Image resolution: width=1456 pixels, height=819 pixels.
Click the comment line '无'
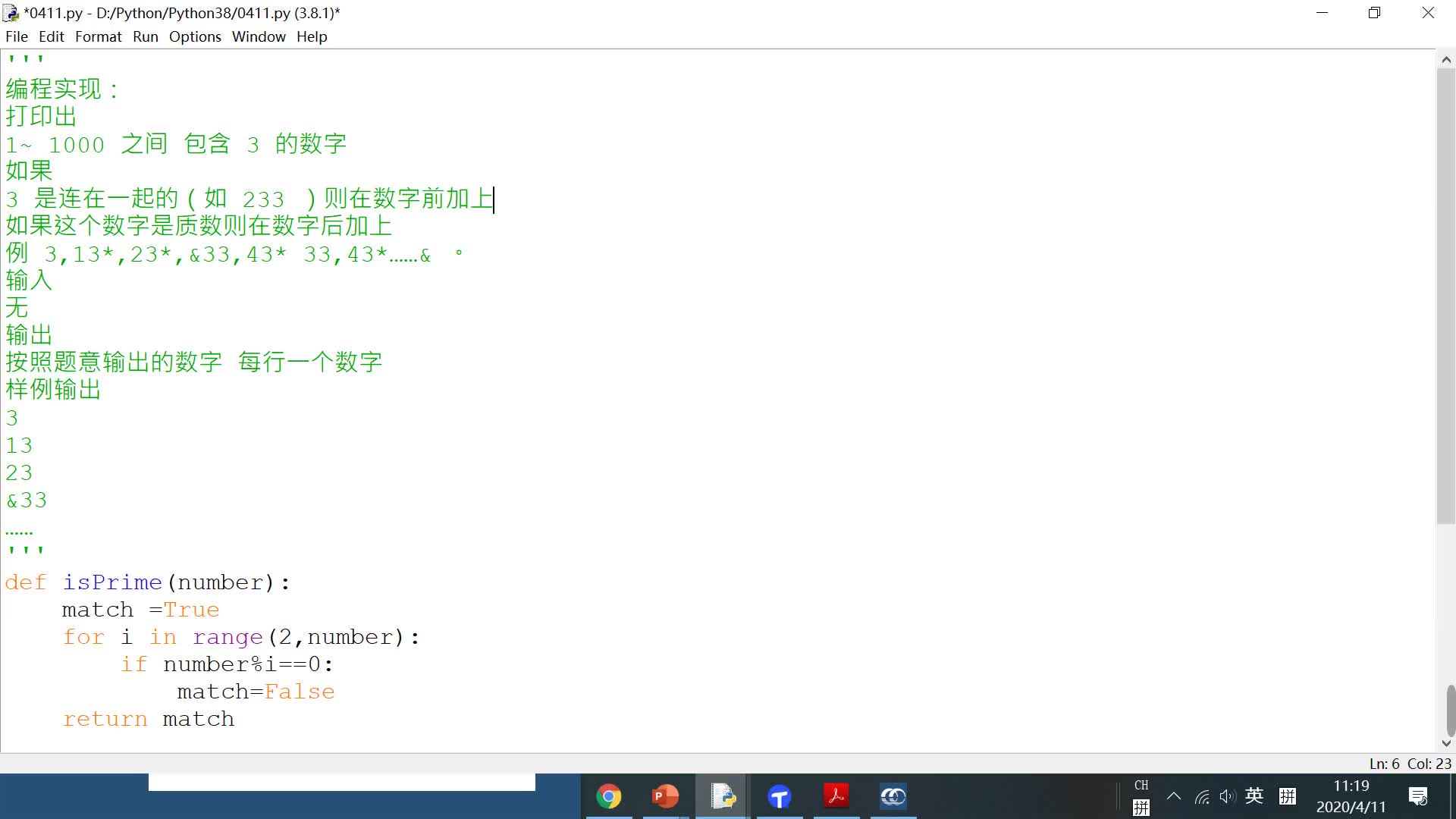tap(17, 308)
